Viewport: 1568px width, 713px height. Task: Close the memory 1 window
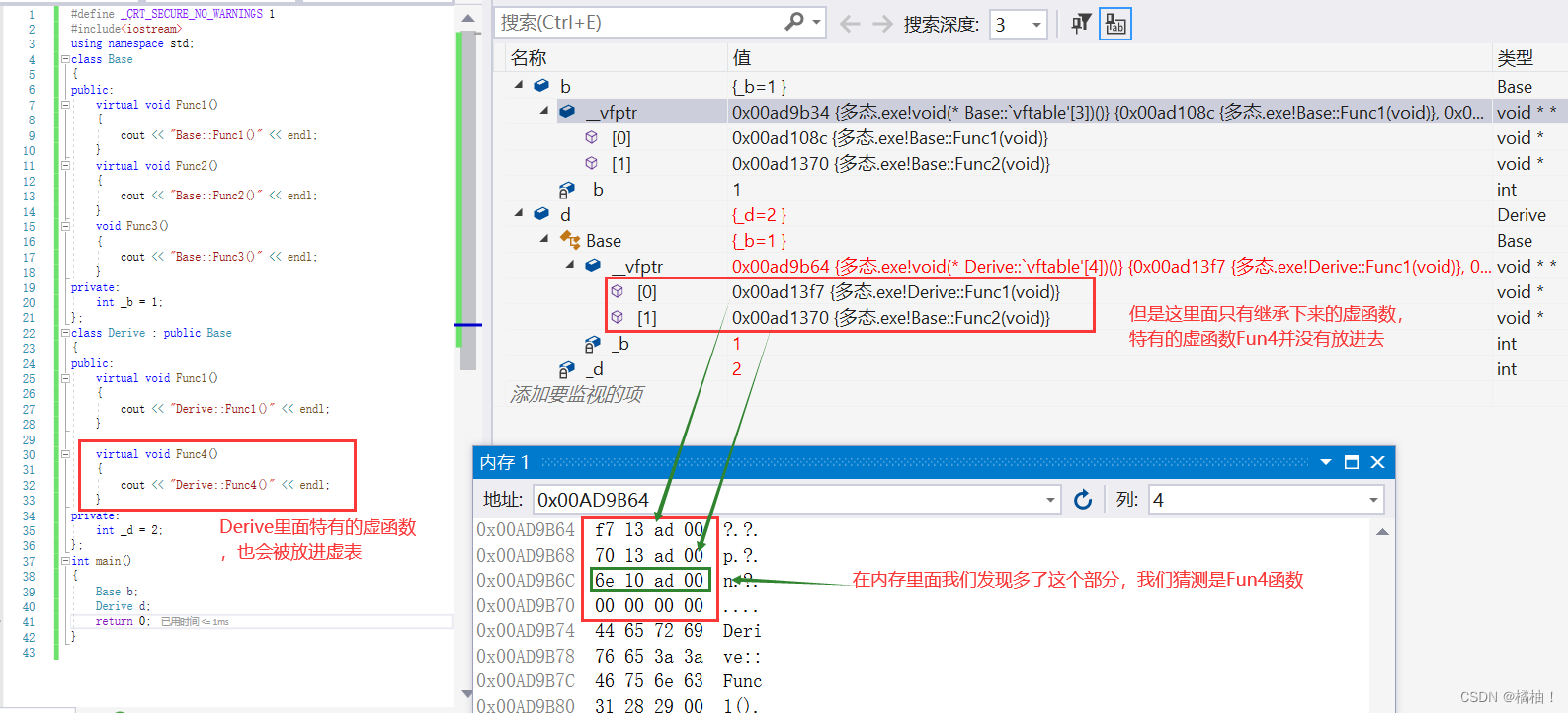[1377, 462]
